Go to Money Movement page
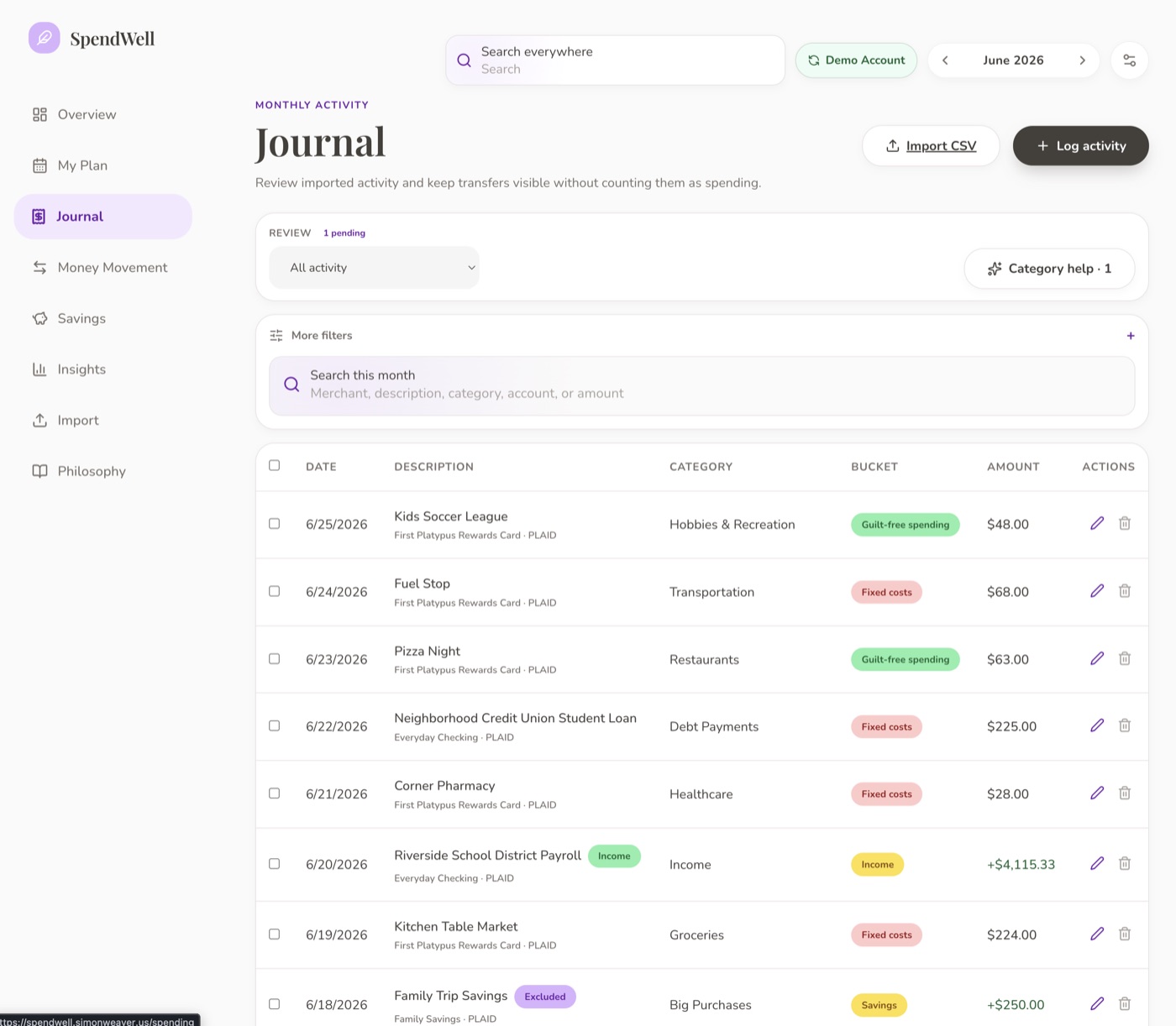This screenshot has width=1176, height=1026. tap(102, 268)
